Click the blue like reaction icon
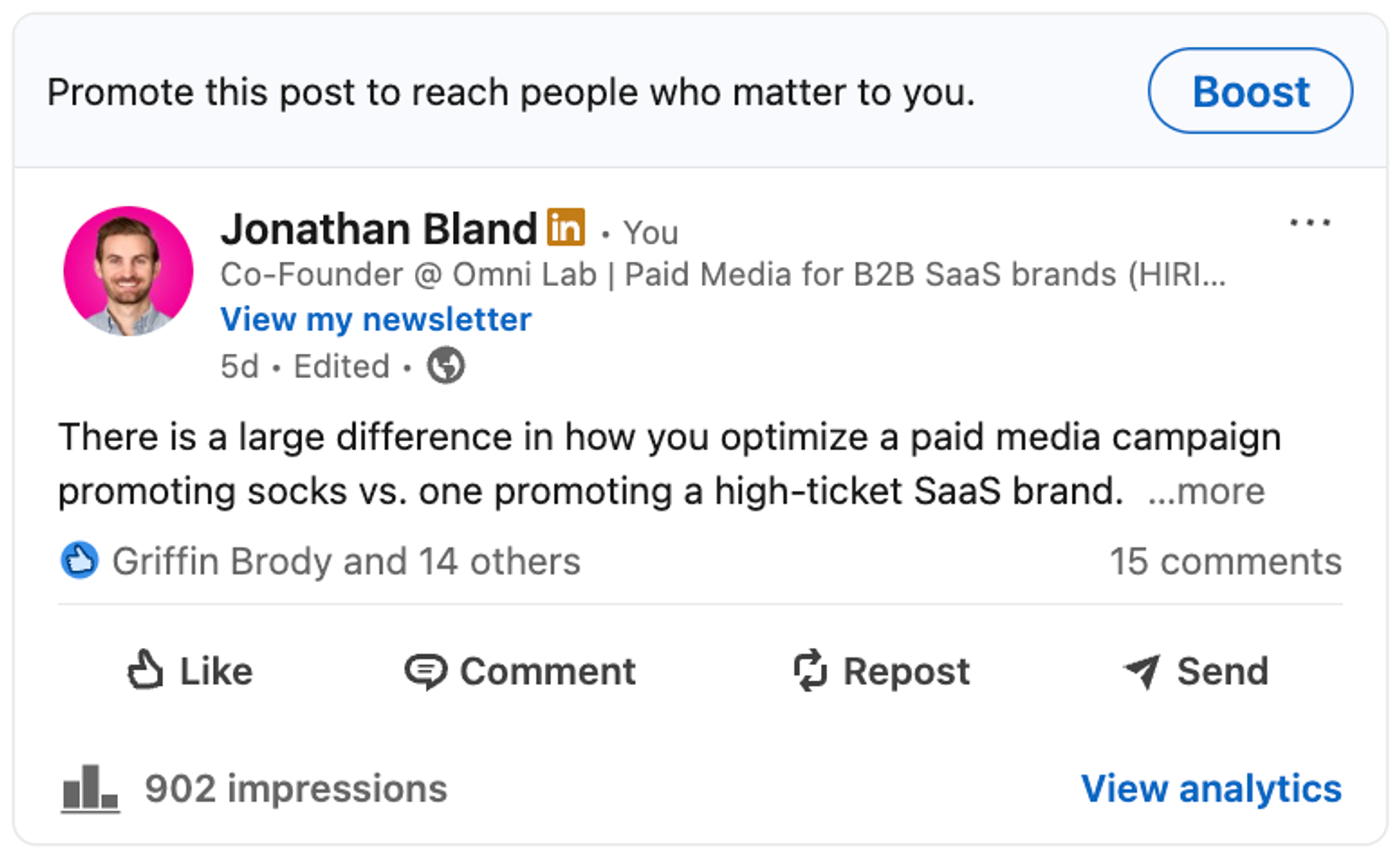Viewport: 1400px width, 852px height. click(x=79, y=560)
